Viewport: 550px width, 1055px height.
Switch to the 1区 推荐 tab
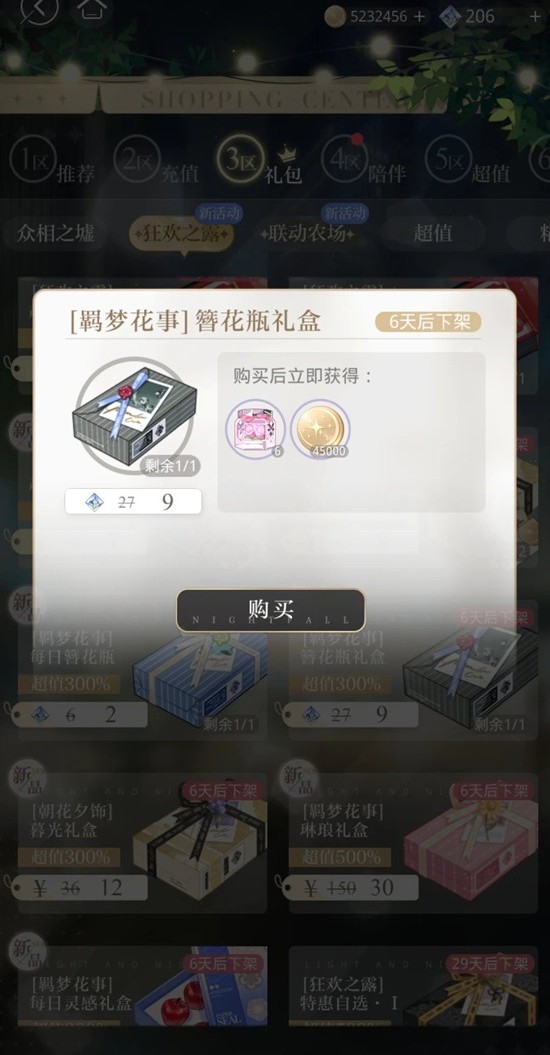pos(52,163)
